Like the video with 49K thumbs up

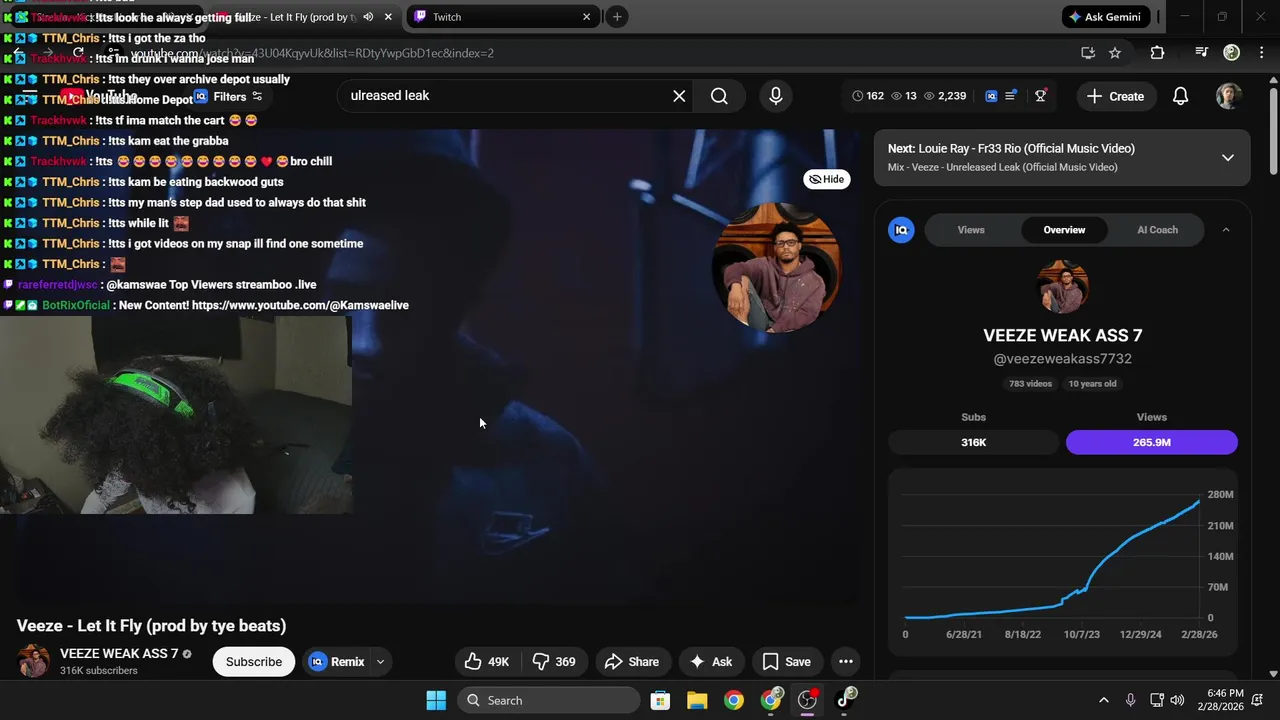coord(487,662)
